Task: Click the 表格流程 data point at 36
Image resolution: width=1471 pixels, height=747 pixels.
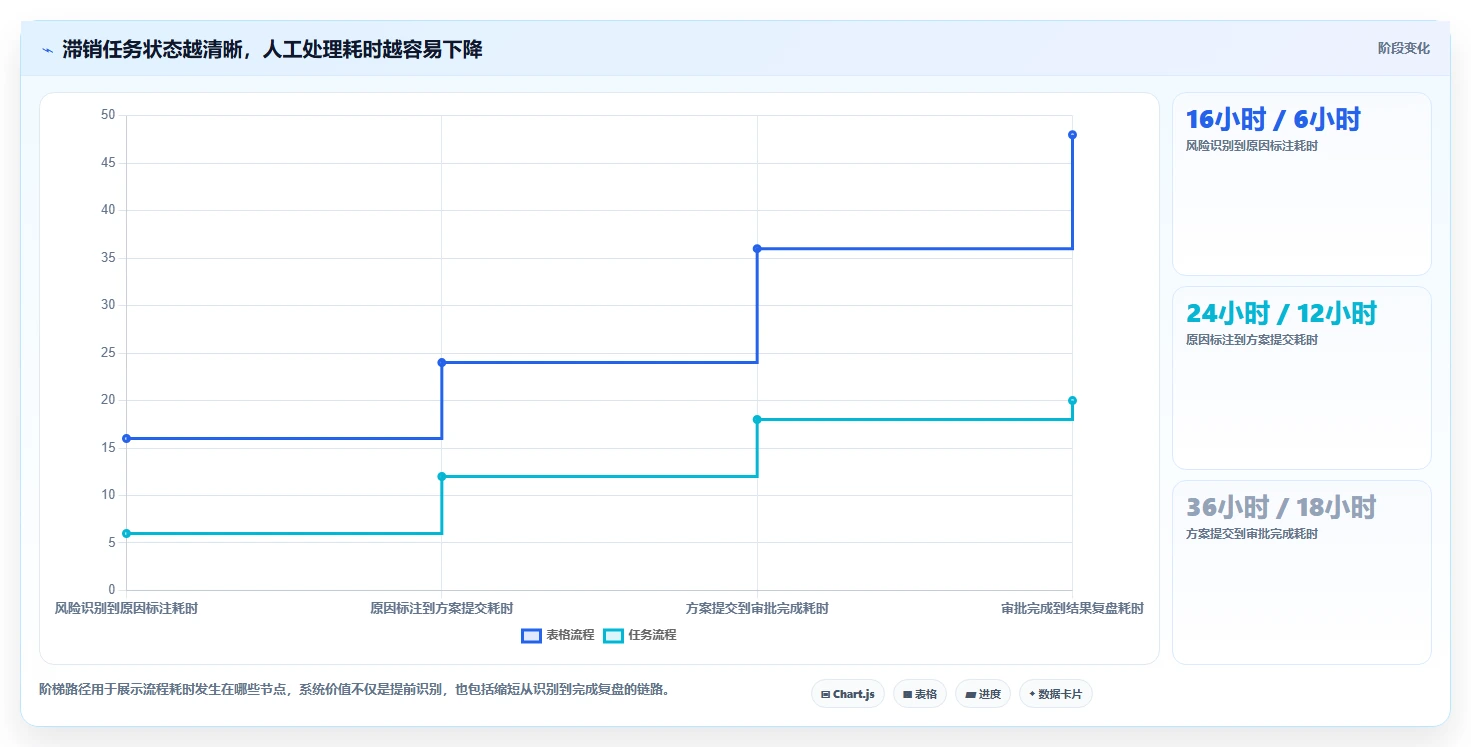Action: [x=757, y=248]
